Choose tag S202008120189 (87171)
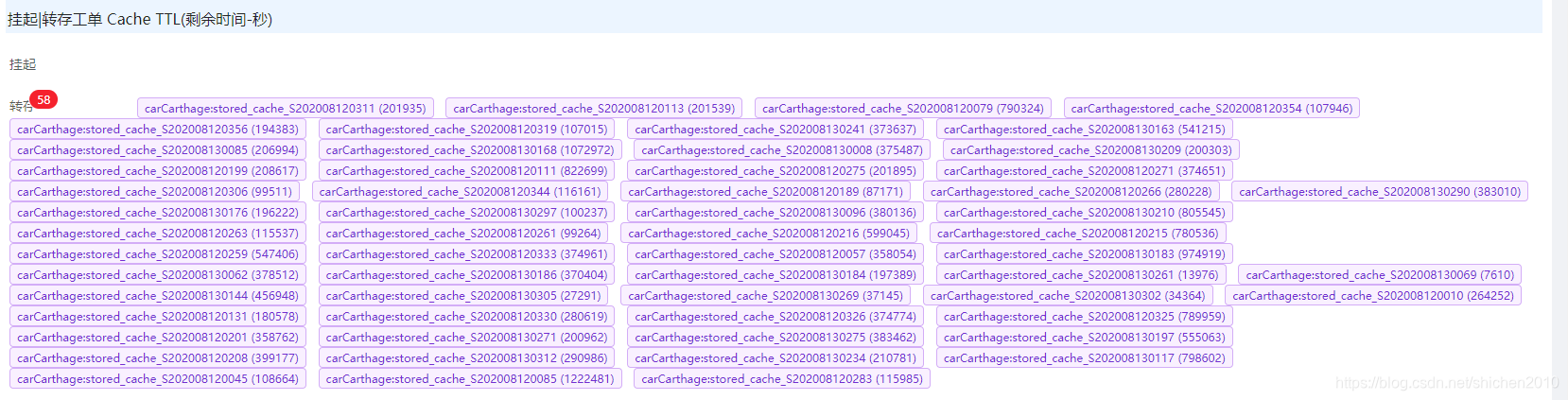The width and height of the screenshot is (1568, 400). [x=766, y=192]
